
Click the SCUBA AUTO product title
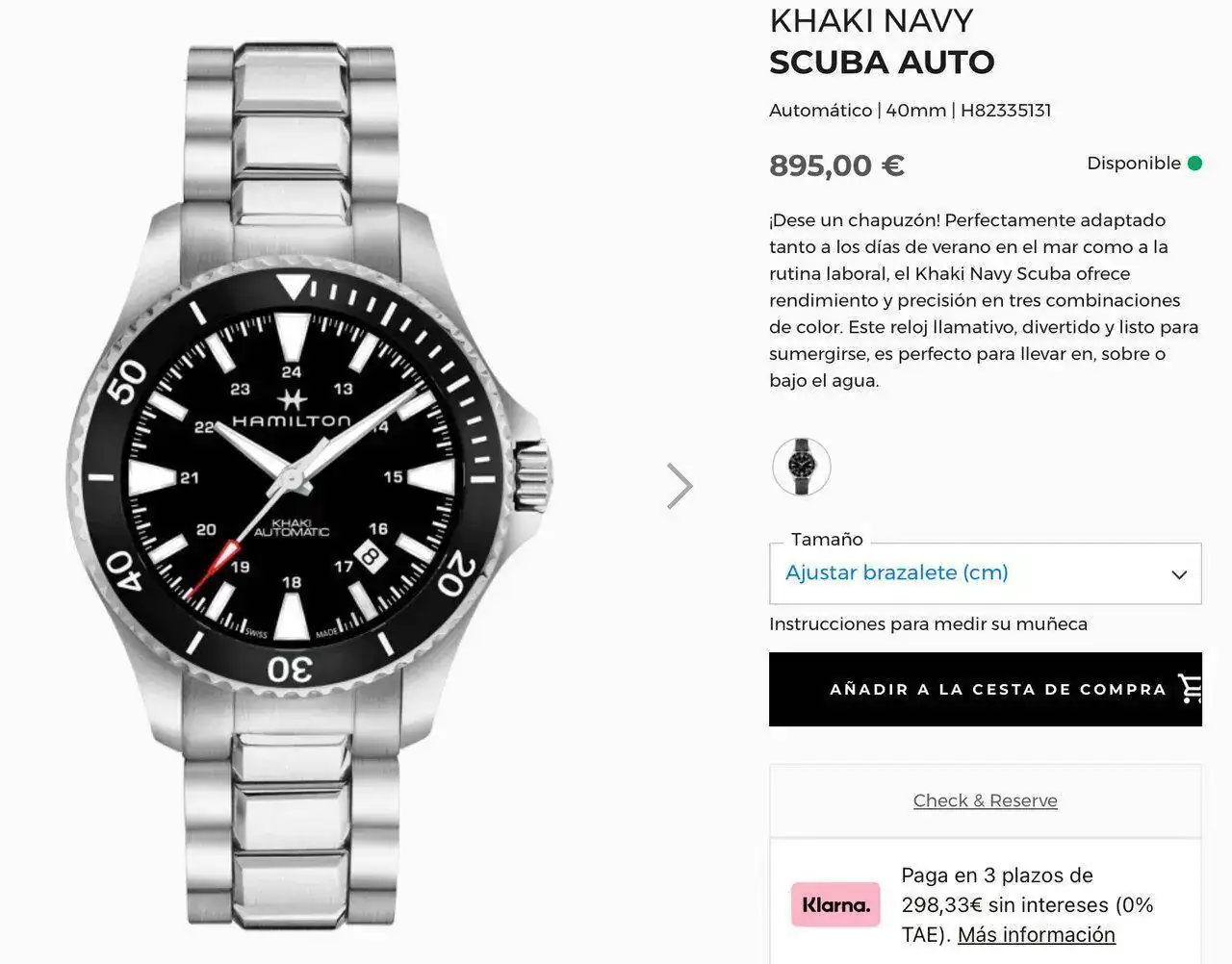(882, 63)
